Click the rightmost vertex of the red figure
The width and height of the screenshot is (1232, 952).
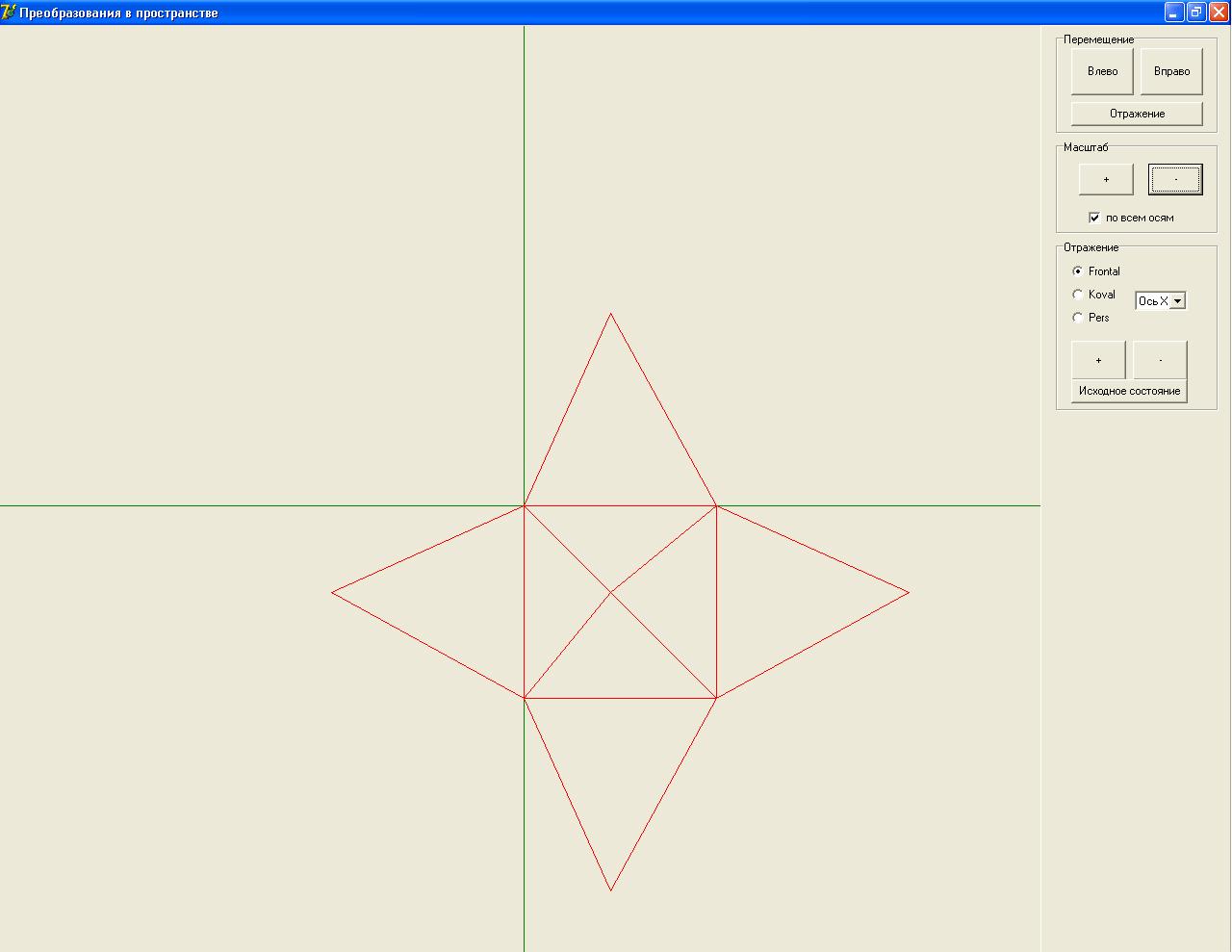tap(909, 592)
